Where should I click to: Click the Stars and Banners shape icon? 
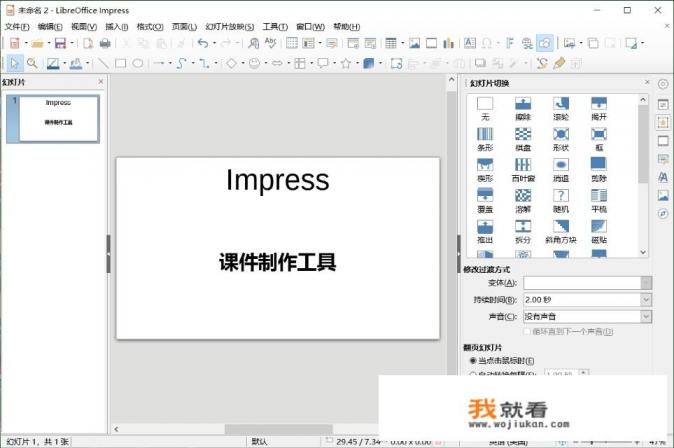pyautogui.click(x=346, y=64)
